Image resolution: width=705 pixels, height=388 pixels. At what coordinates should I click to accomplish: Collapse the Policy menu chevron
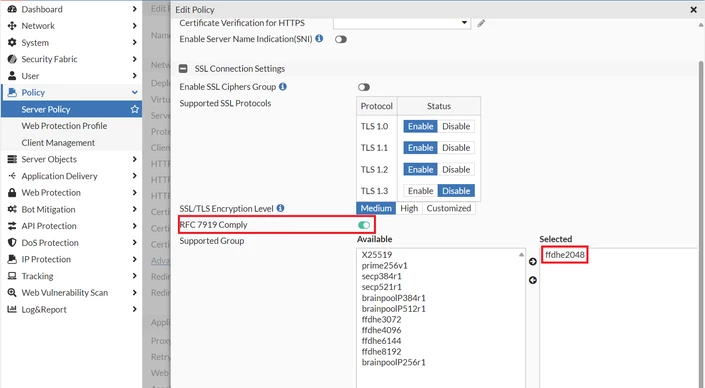(x=134, y=92)
